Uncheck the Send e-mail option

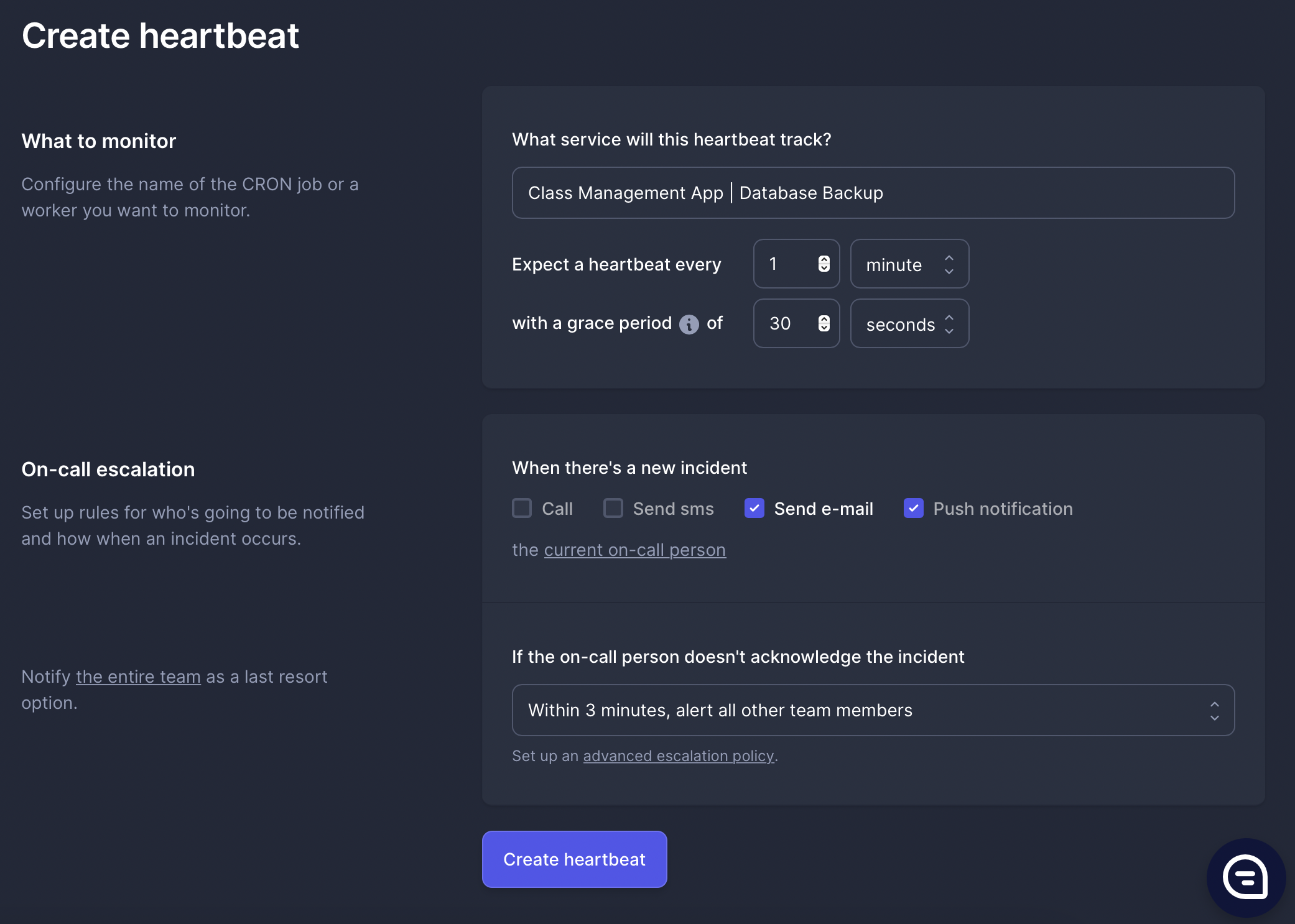pos(754,508)
